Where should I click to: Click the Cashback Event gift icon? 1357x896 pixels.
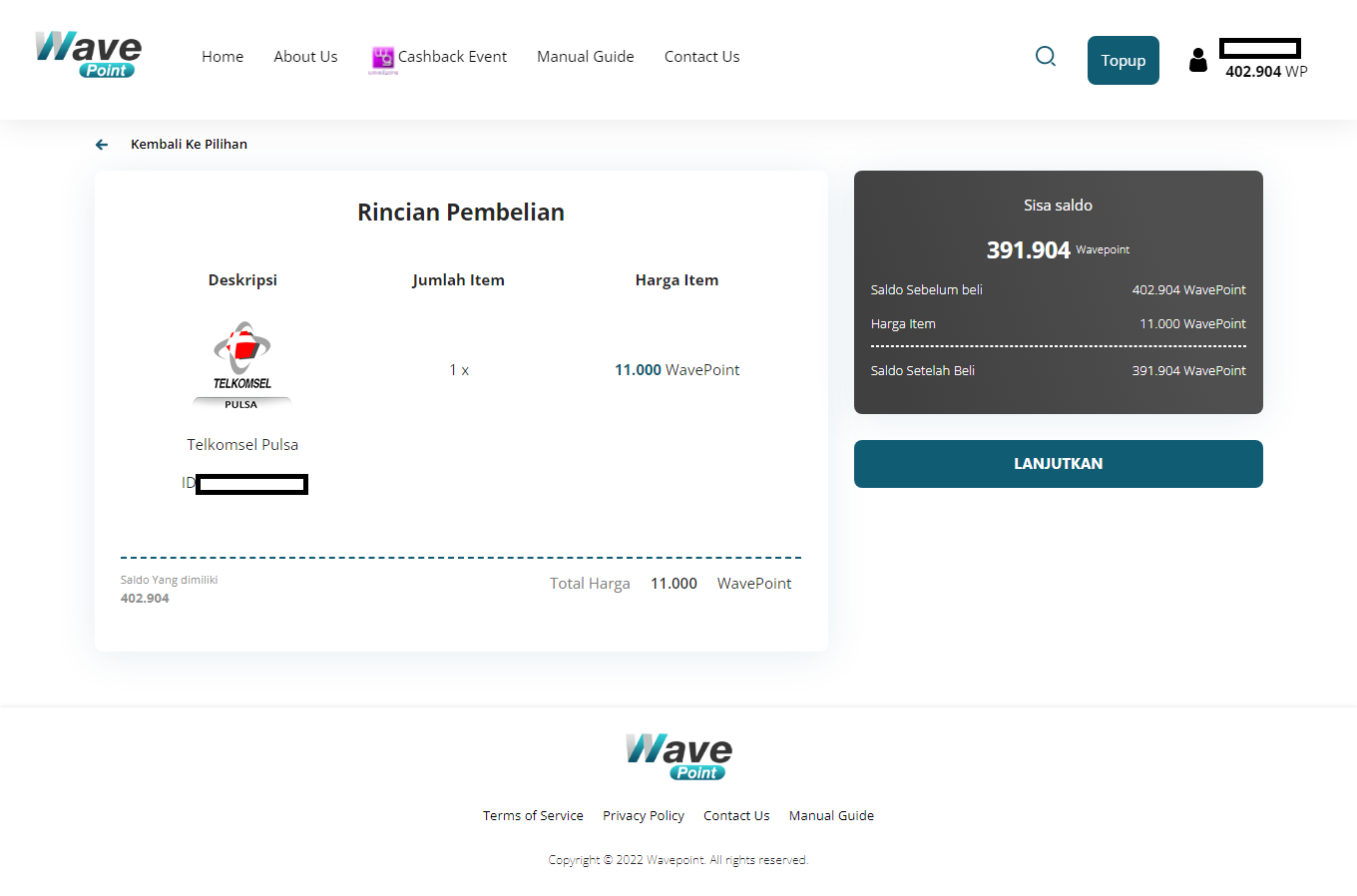pyautogui.click(x=382, y=58)
